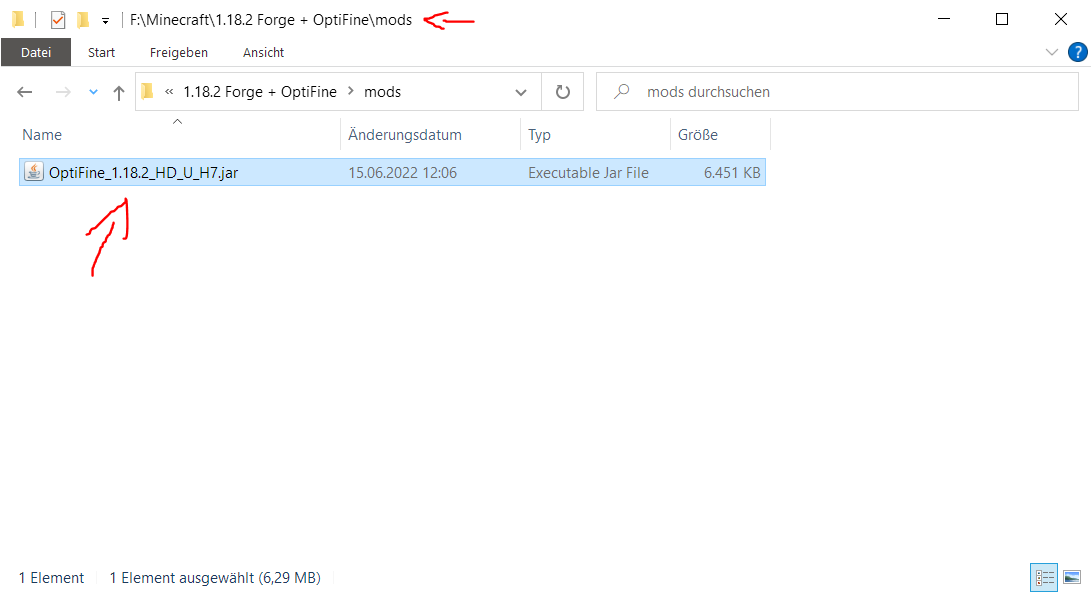The width and height of the screenshot is (1092, 593).
Task: Click the Properties checkmark icon in quick access toolbar
Action: pos(58,20)
